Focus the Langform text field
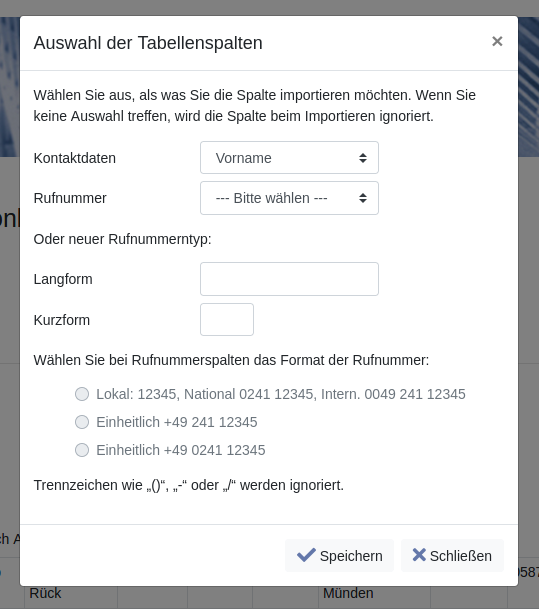This screenshot has width=539, height=609. pyautogui.click(x=289, y=279)
